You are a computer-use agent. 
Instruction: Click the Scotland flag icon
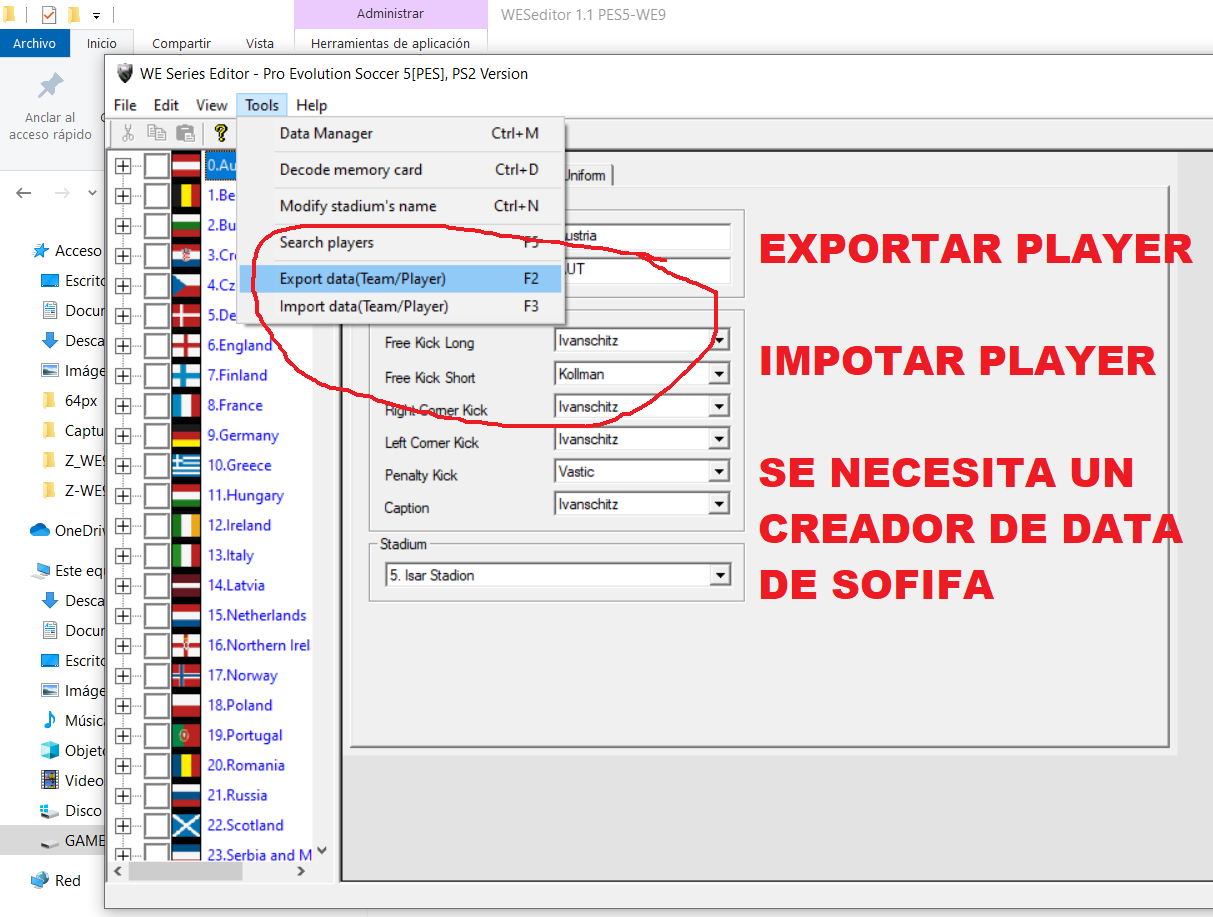186,825
